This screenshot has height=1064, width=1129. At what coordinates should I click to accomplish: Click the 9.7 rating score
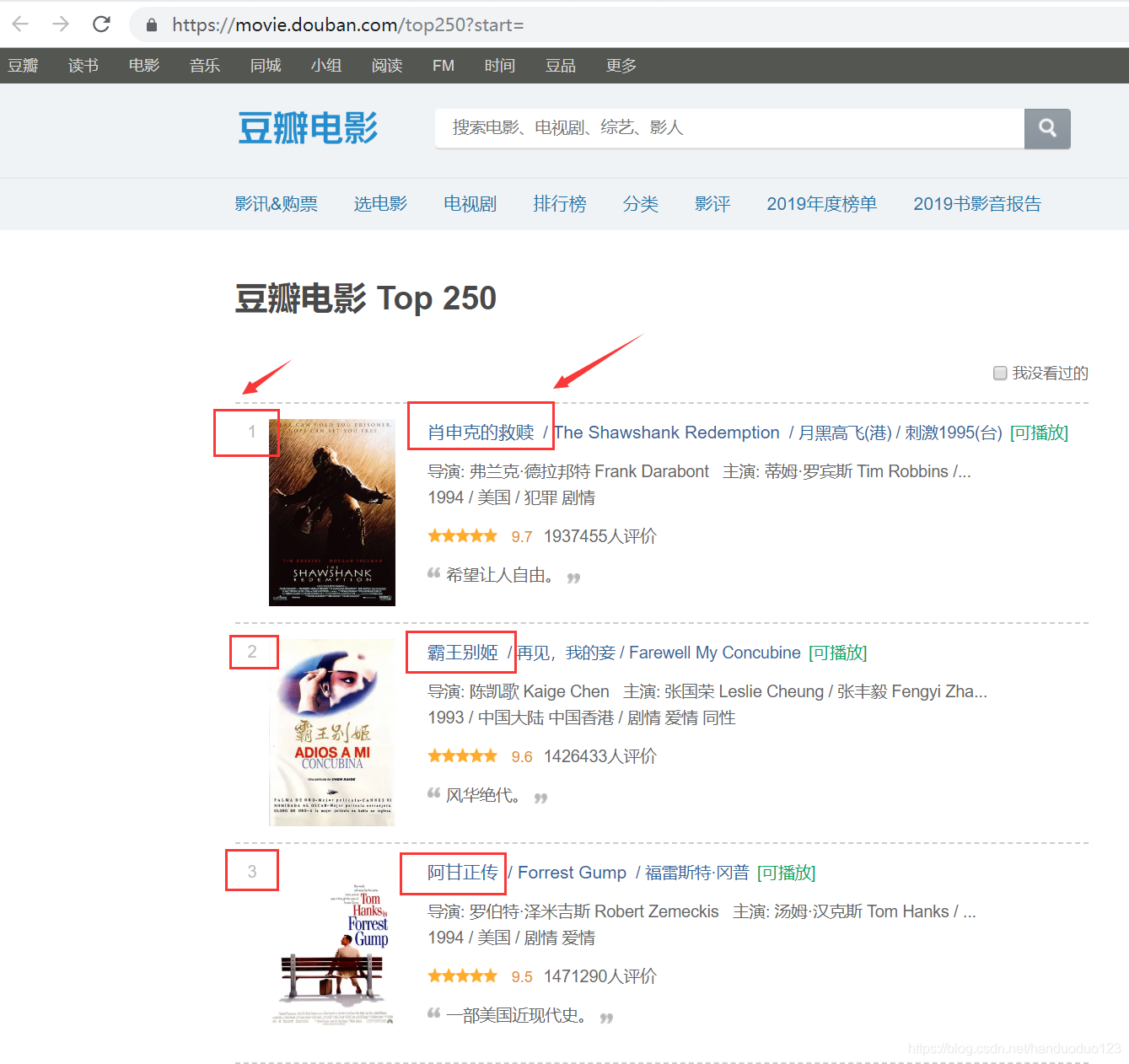(522, 537)
